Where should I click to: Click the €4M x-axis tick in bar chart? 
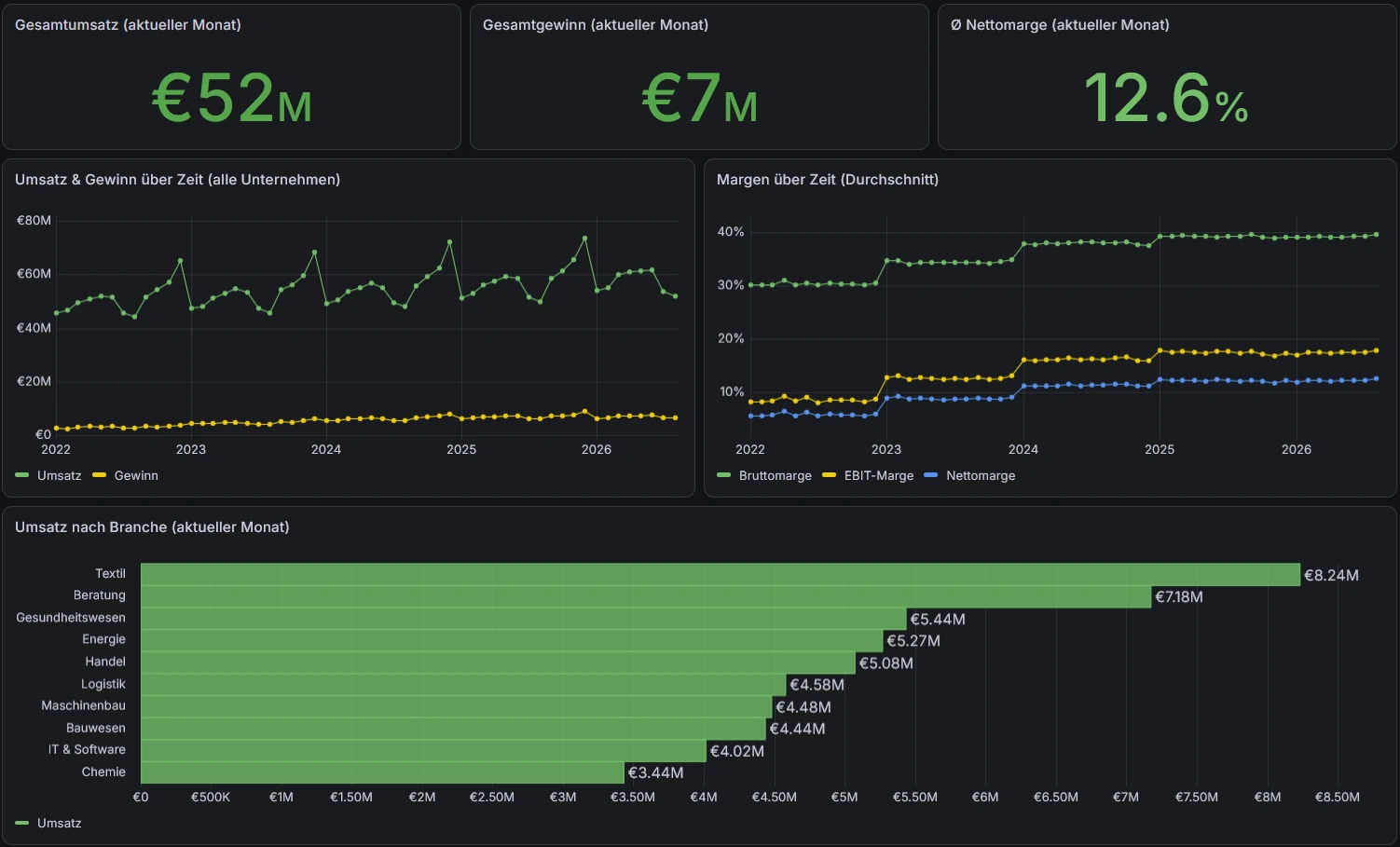tap(704, 797)
